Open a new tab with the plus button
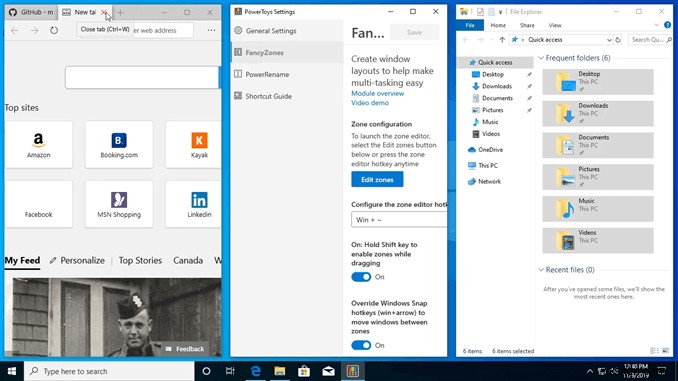 click(120, 13)
